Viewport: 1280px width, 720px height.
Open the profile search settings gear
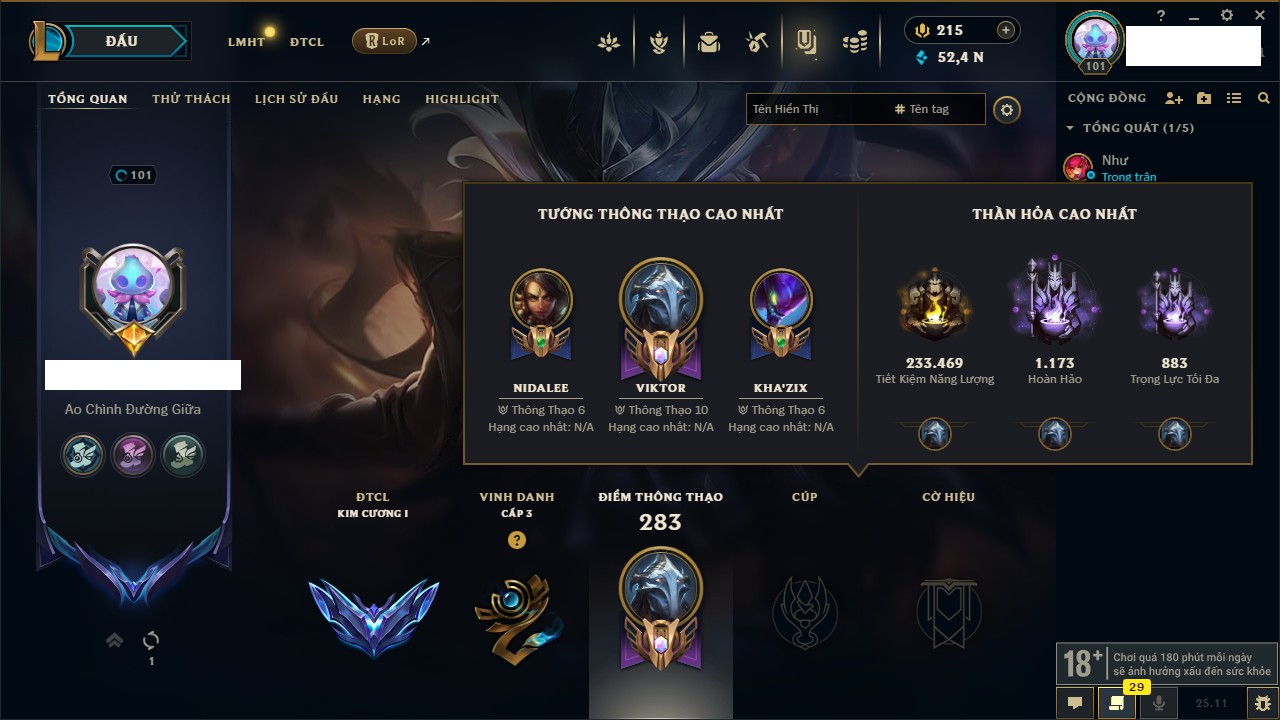1007,109
